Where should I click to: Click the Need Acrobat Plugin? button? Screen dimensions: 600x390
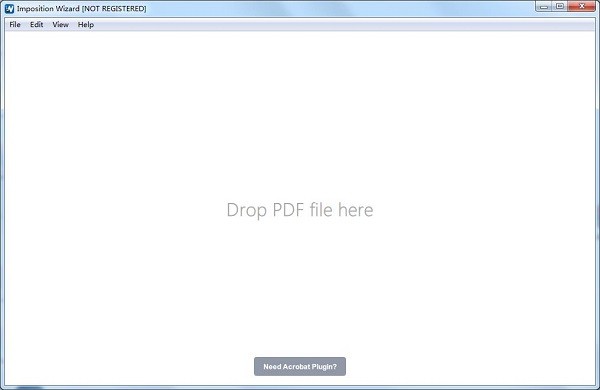[300, 367]
